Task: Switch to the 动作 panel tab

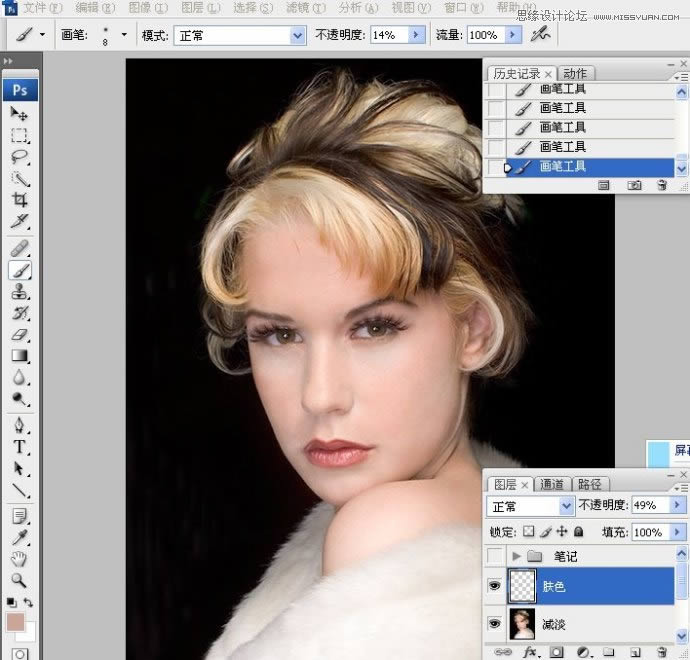Action: point(575,73)
